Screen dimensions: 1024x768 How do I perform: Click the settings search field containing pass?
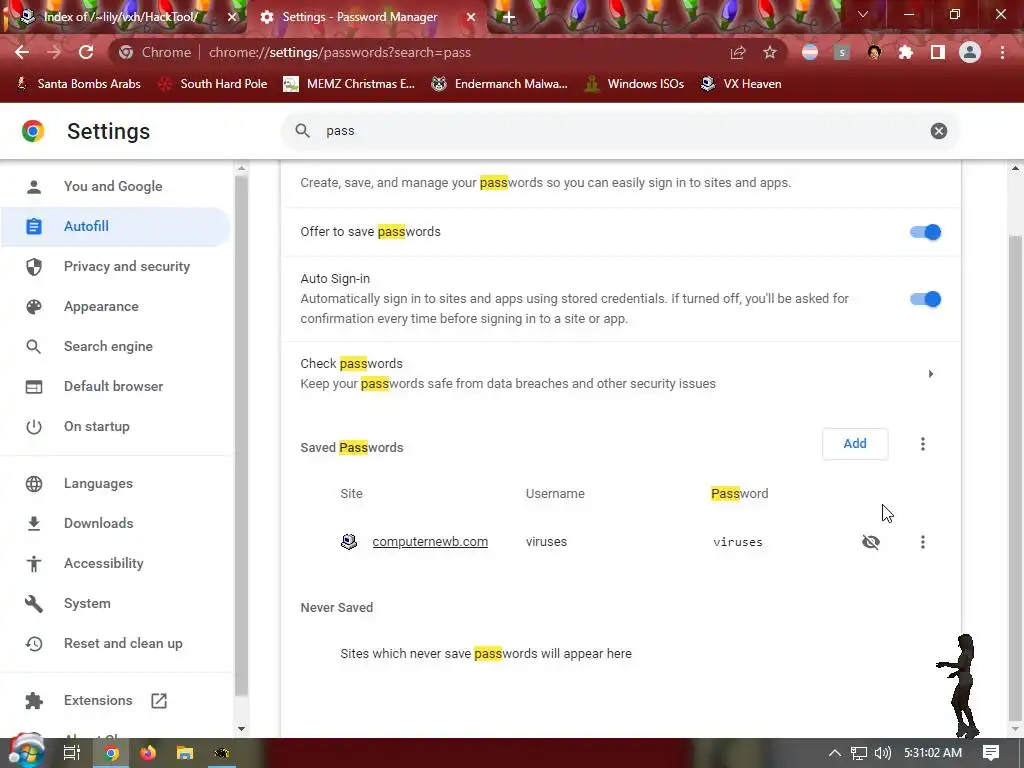coord(619,131)
